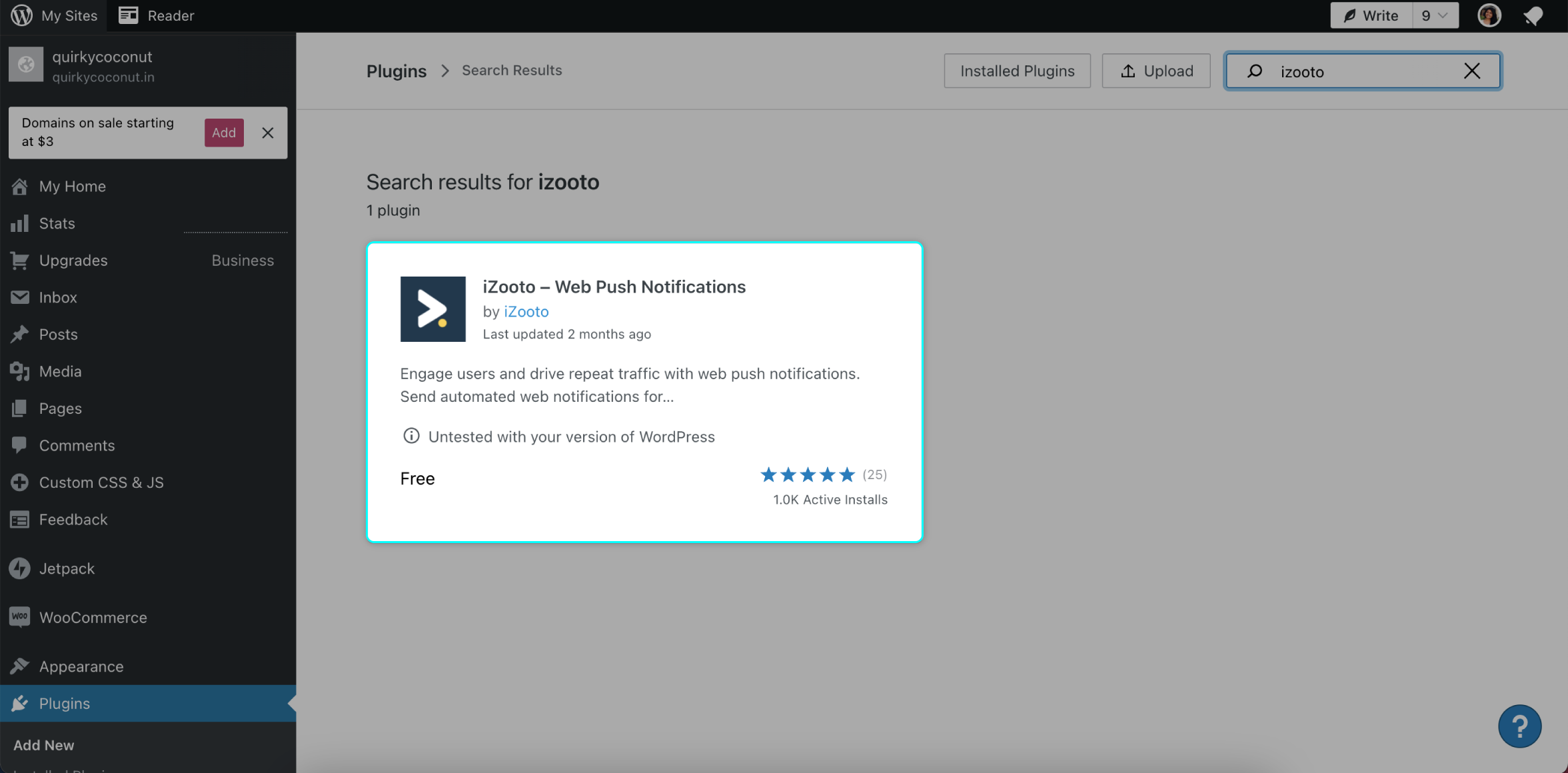Click the Inbox envelope icon
Image resolution: width=1568 pixels, height=773 pixels.
pos(20,297)
